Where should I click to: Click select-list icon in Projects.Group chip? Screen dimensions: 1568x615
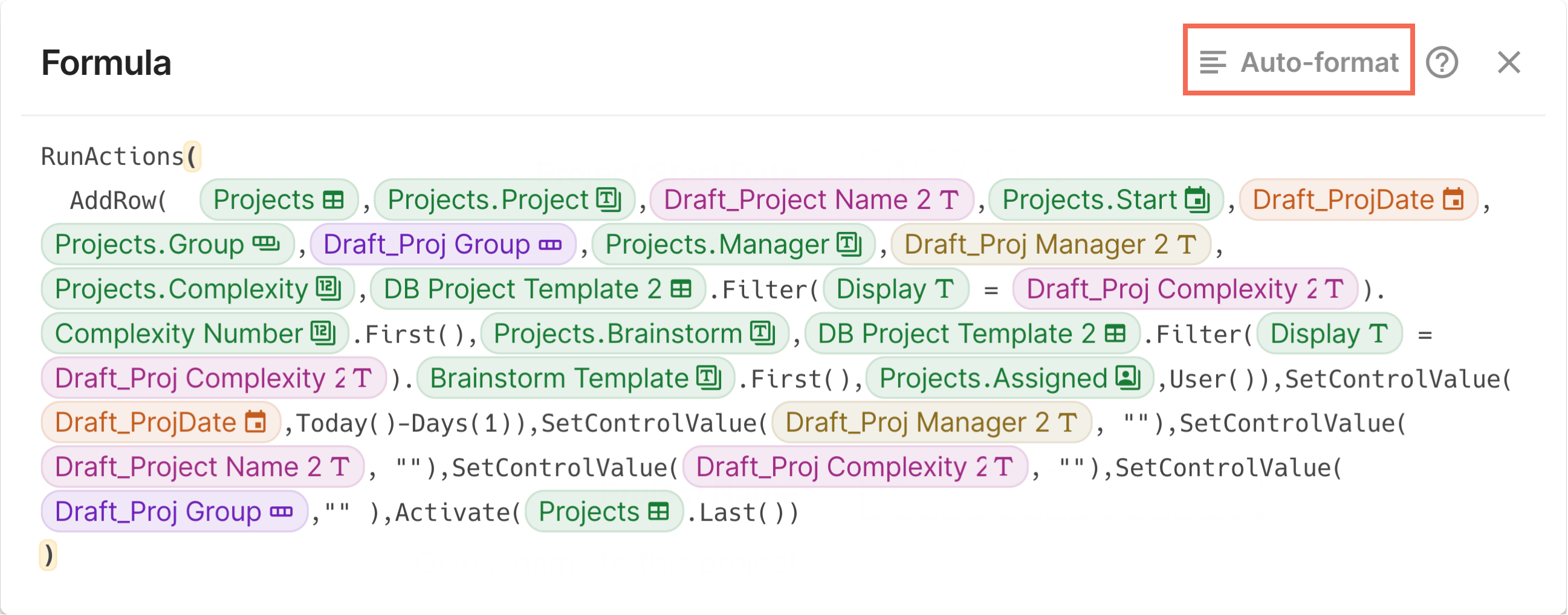pos(266,245)
